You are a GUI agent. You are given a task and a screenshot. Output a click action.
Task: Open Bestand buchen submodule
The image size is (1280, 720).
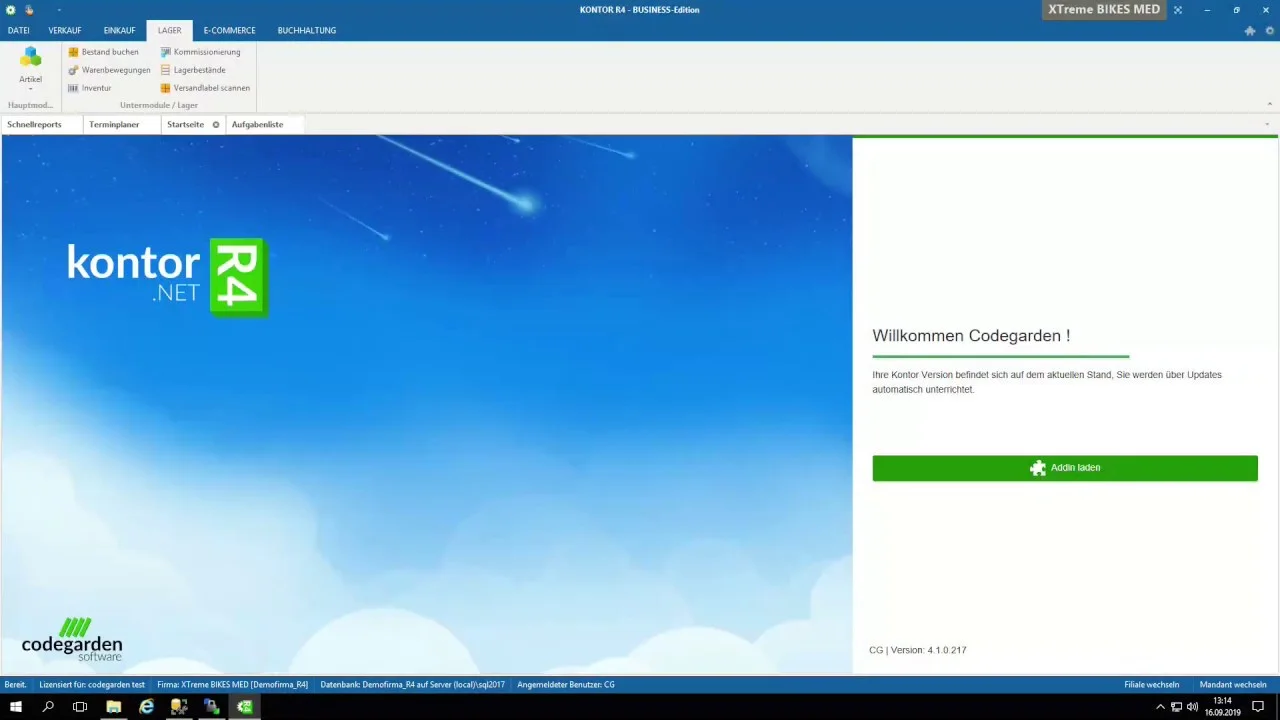tap(103, 52)
